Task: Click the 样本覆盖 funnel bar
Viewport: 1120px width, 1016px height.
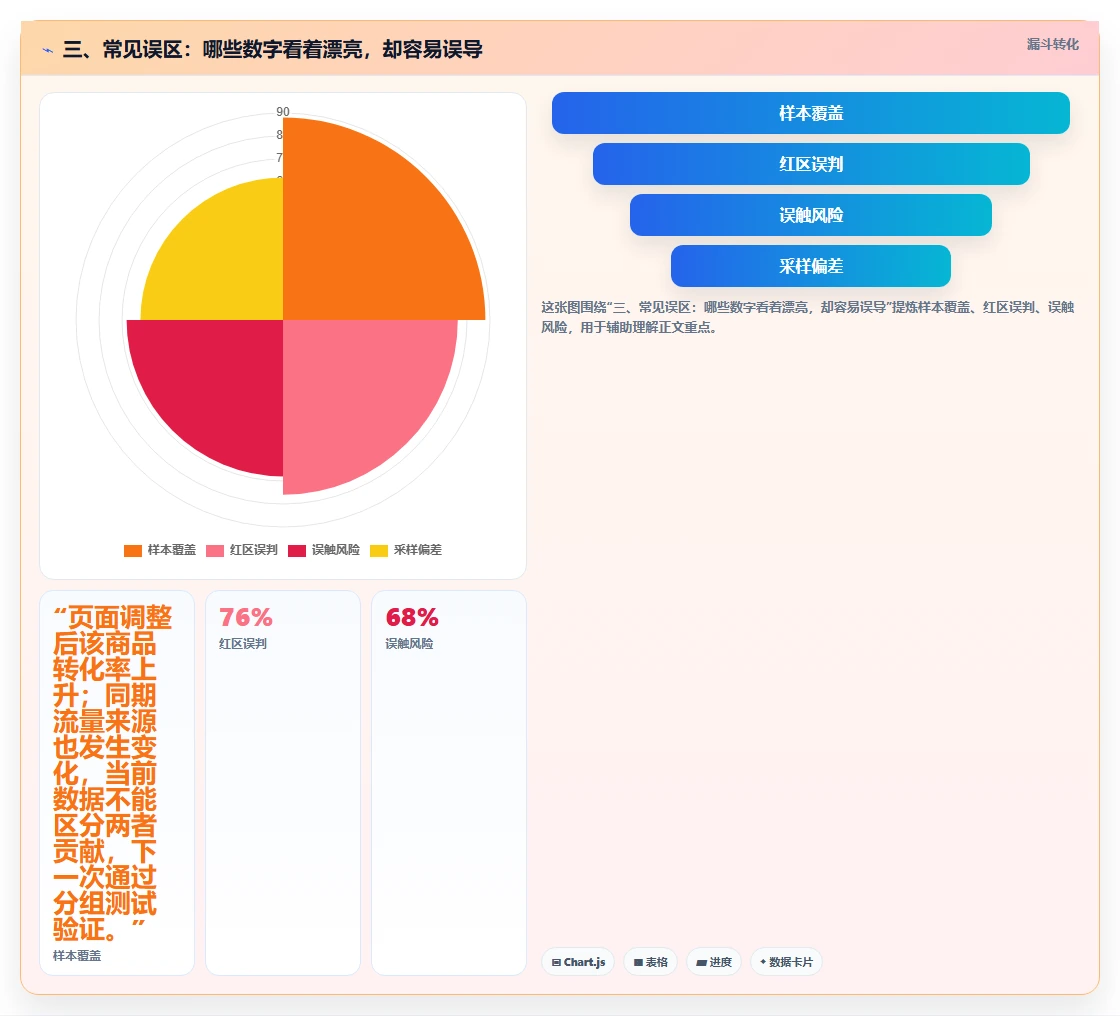Action: pos(811,113)
